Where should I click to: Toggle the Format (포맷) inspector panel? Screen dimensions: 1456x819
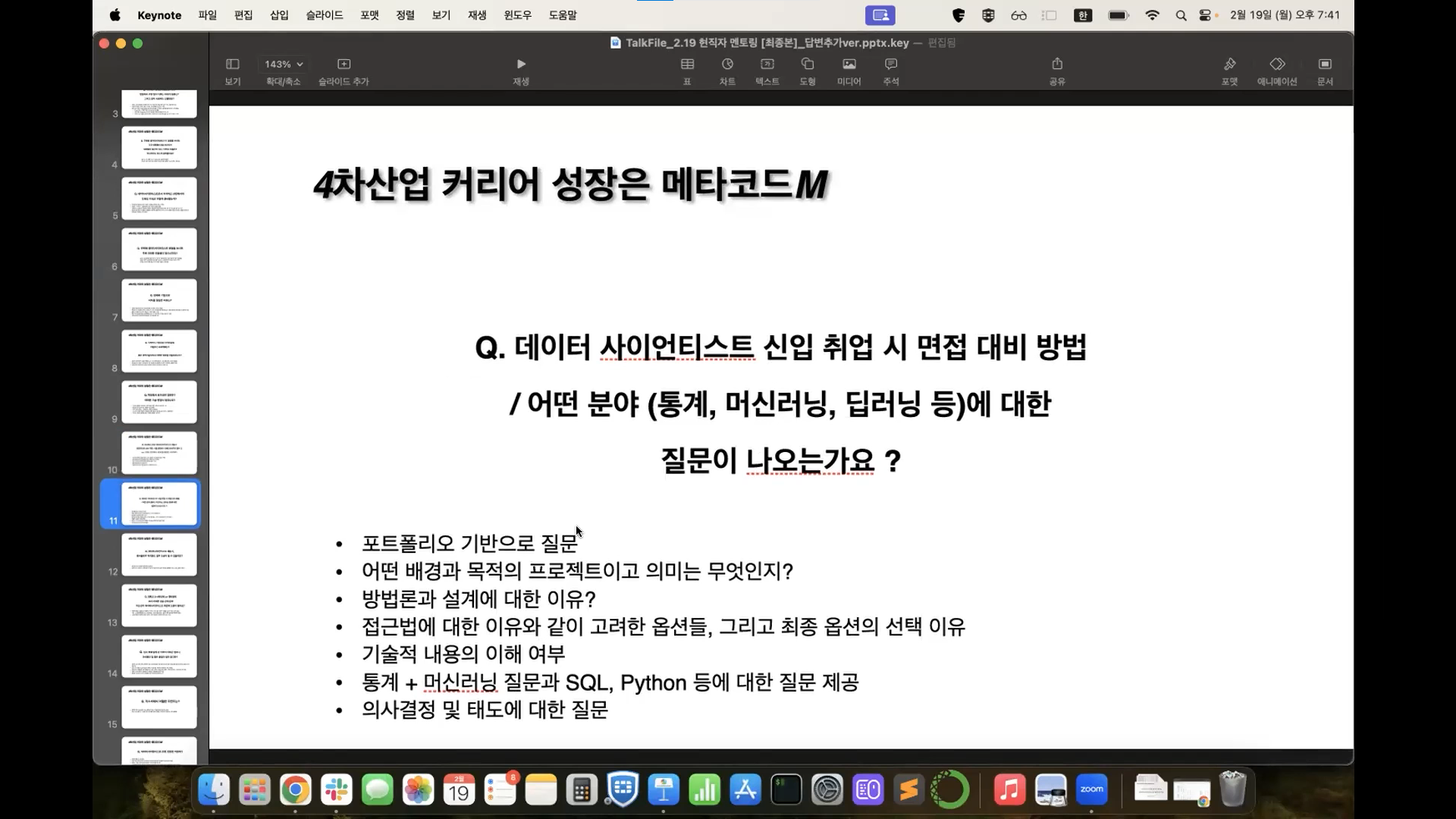pos(1229,64)
